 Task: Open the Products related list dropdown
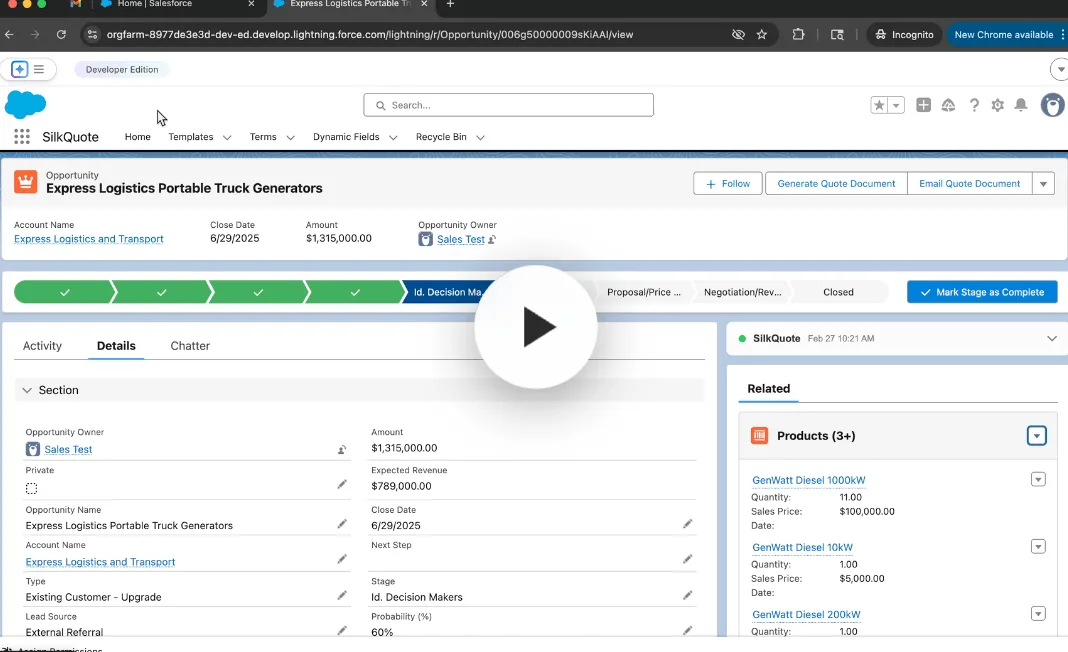pyautogui.click(x=1037, y=435)
